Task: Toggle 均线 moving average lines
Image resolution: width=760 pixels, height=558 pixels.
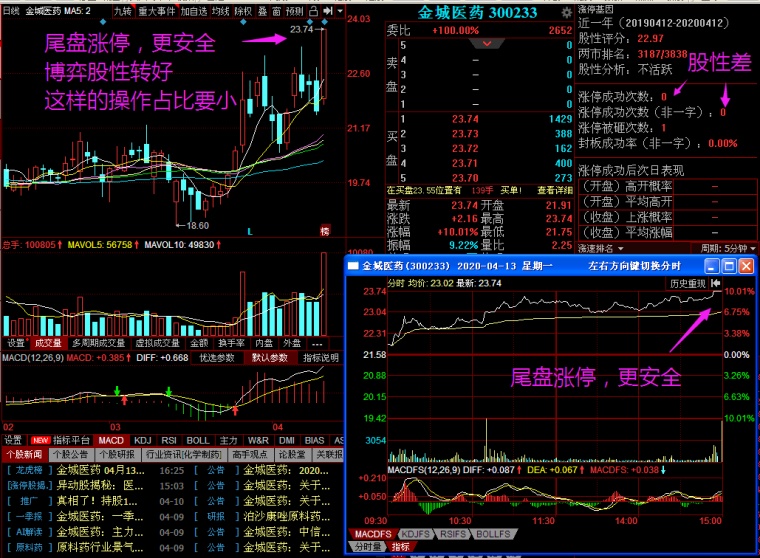Action: [x=222, y=11]
